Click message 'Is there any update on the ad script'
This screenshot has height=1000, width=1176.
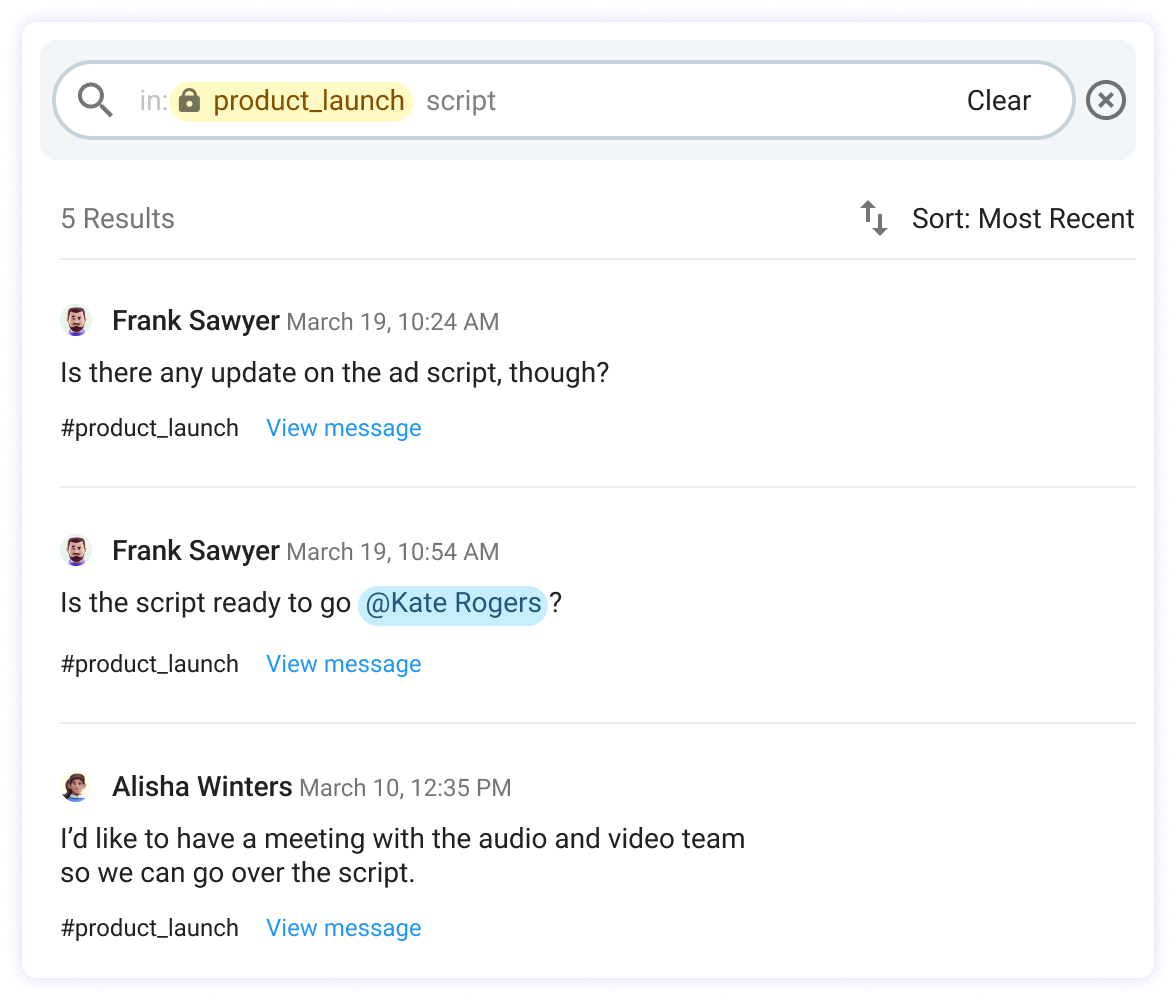pos(334,373)
